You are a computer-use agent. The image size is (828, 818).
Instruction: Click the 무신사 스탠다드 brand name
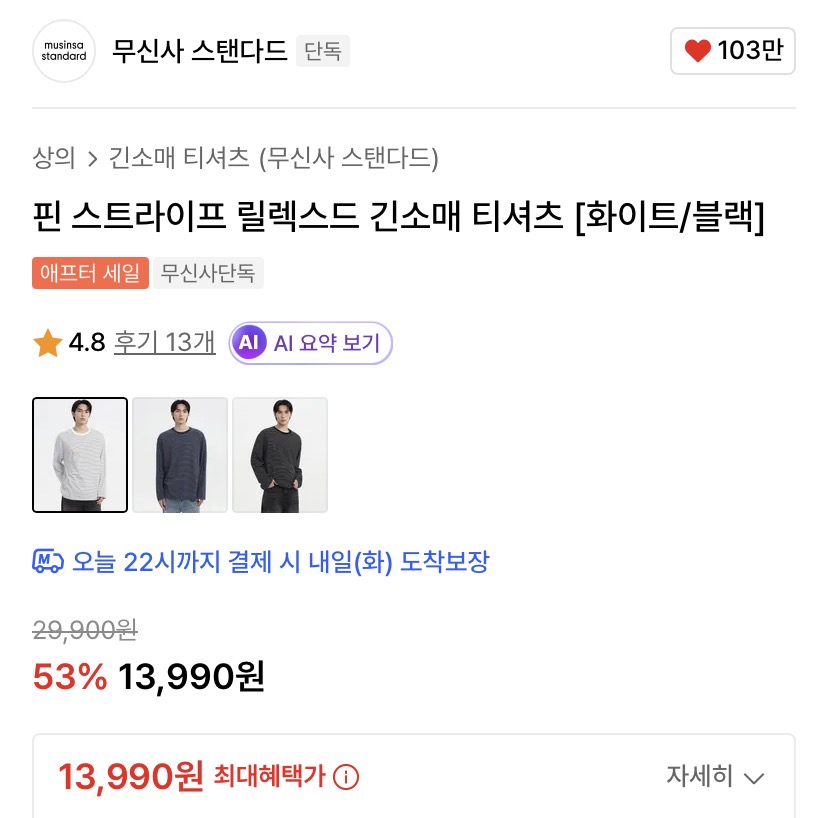pos(200,50)
